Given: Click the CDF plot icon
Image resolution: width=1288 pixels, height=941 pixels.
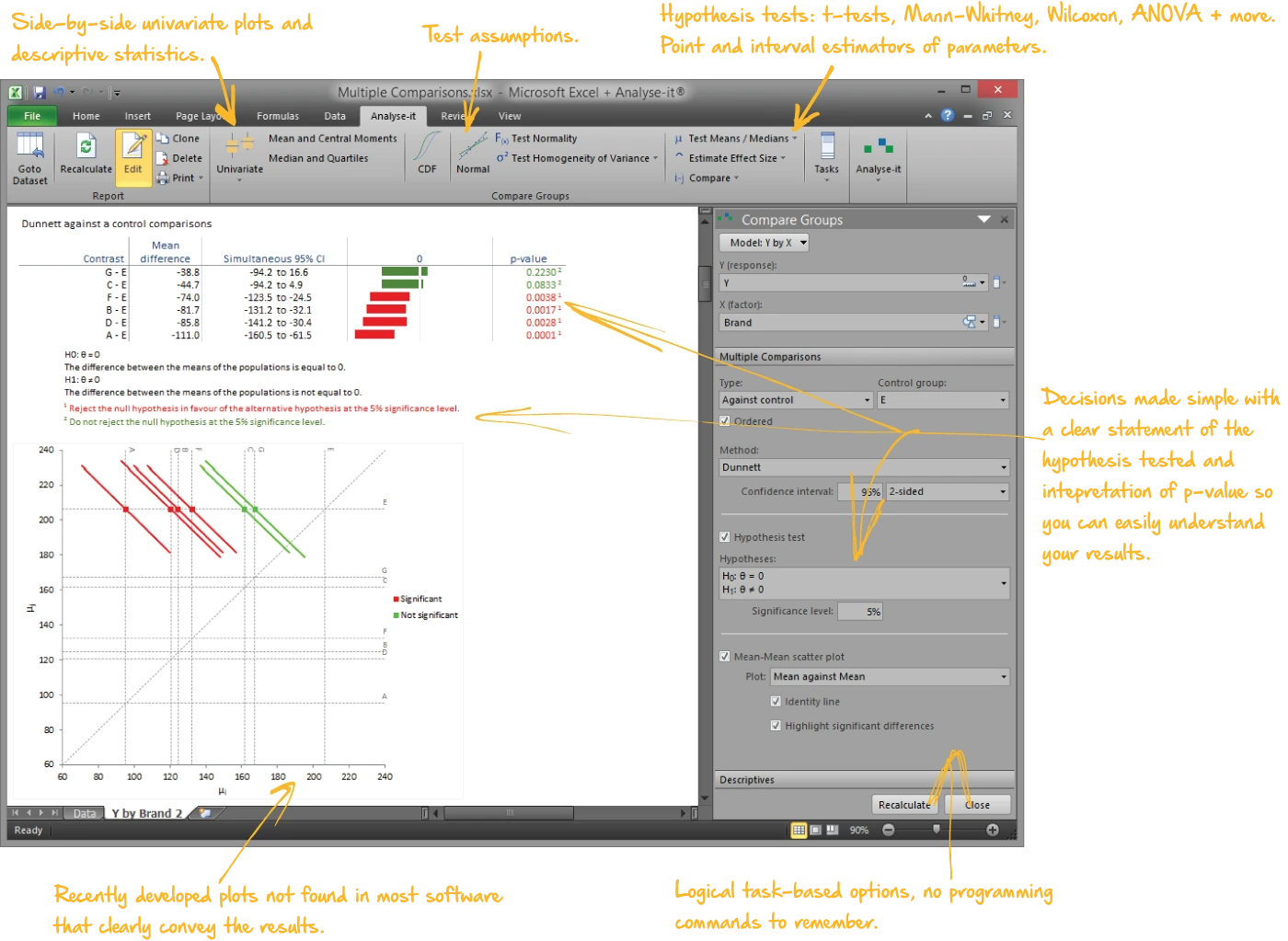Looking at the screenshot, I should (x=427, y=148).
